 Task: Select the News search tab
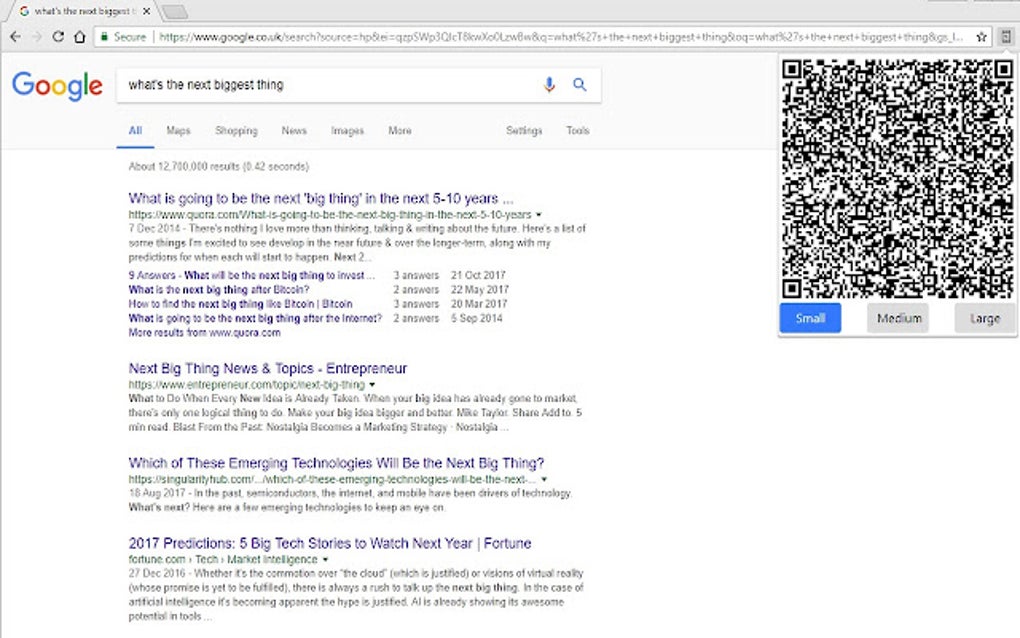pyautogui.click(x=294, y=130)
